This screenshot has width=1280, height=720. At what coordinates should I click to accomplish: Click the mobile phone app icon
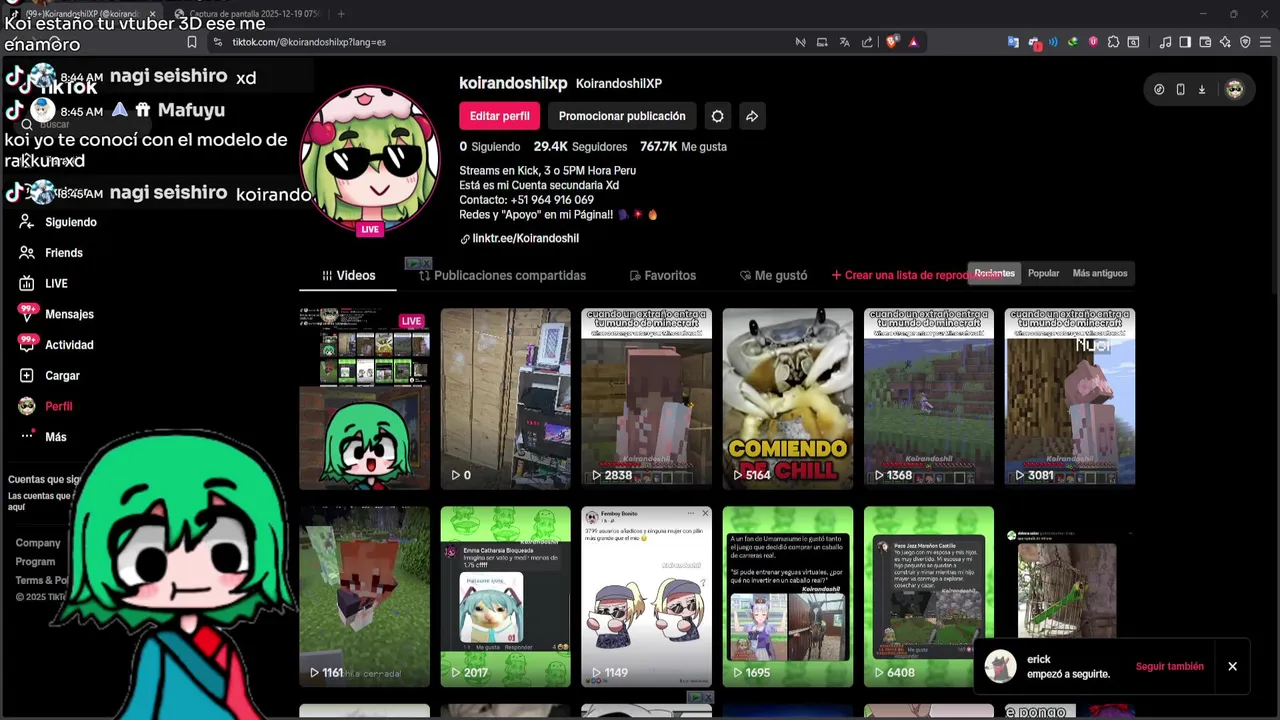pyautogui.click(x=1180, y=90)
